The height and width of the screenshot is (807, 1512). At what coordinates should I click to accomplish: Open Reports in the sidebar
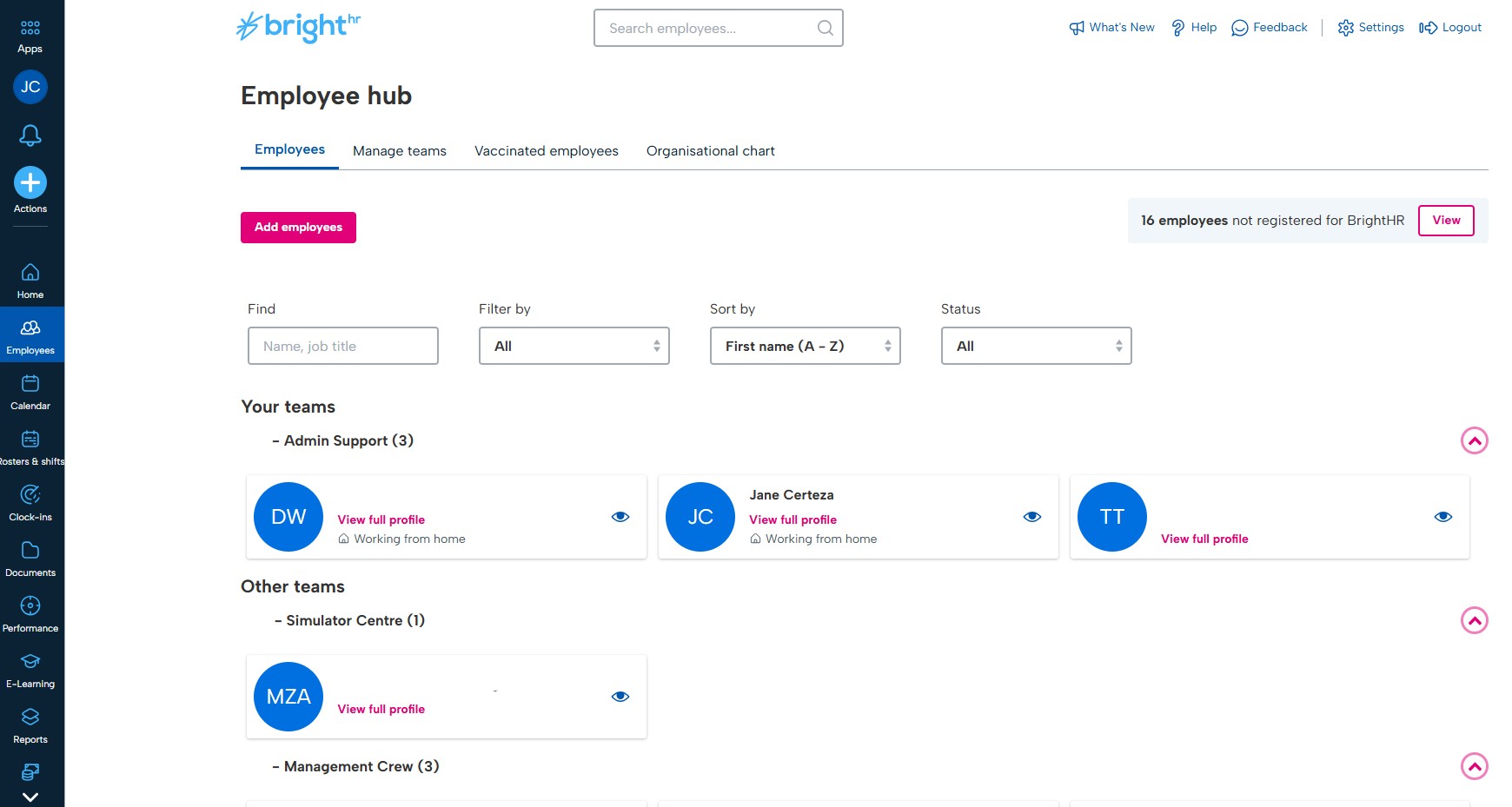click(x=30, y=726)
